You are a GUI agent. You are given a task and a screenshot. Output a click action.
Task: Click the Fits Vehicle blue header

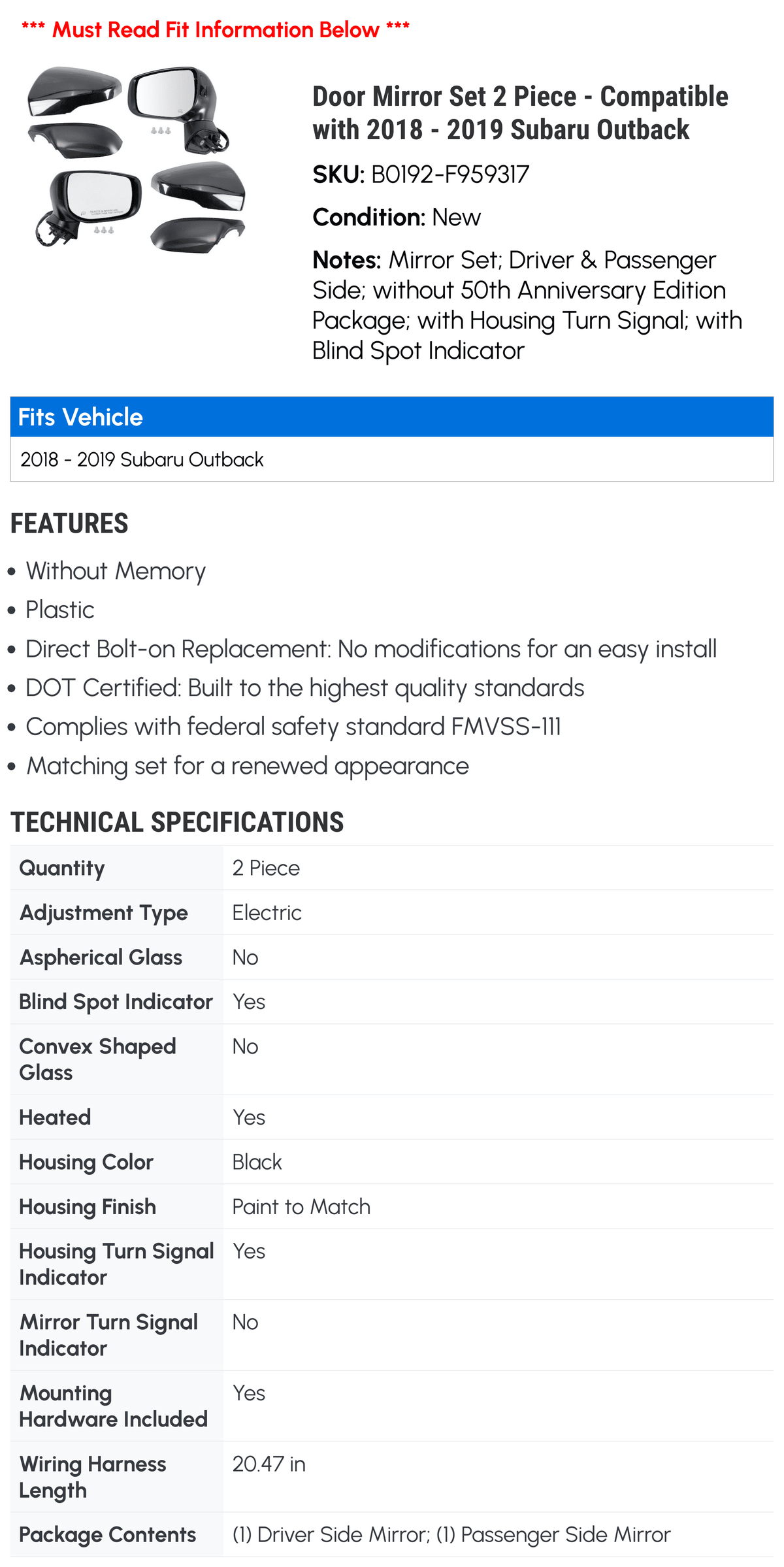(392, 417)
